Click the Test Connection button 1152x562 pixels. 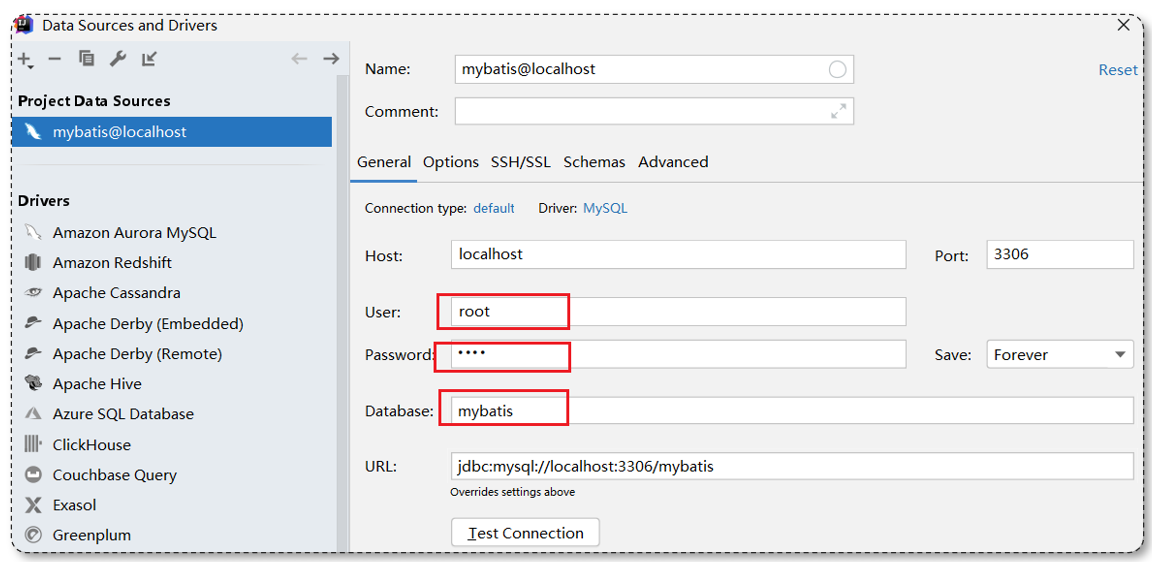pyautogui.click(x=525, y=533)
